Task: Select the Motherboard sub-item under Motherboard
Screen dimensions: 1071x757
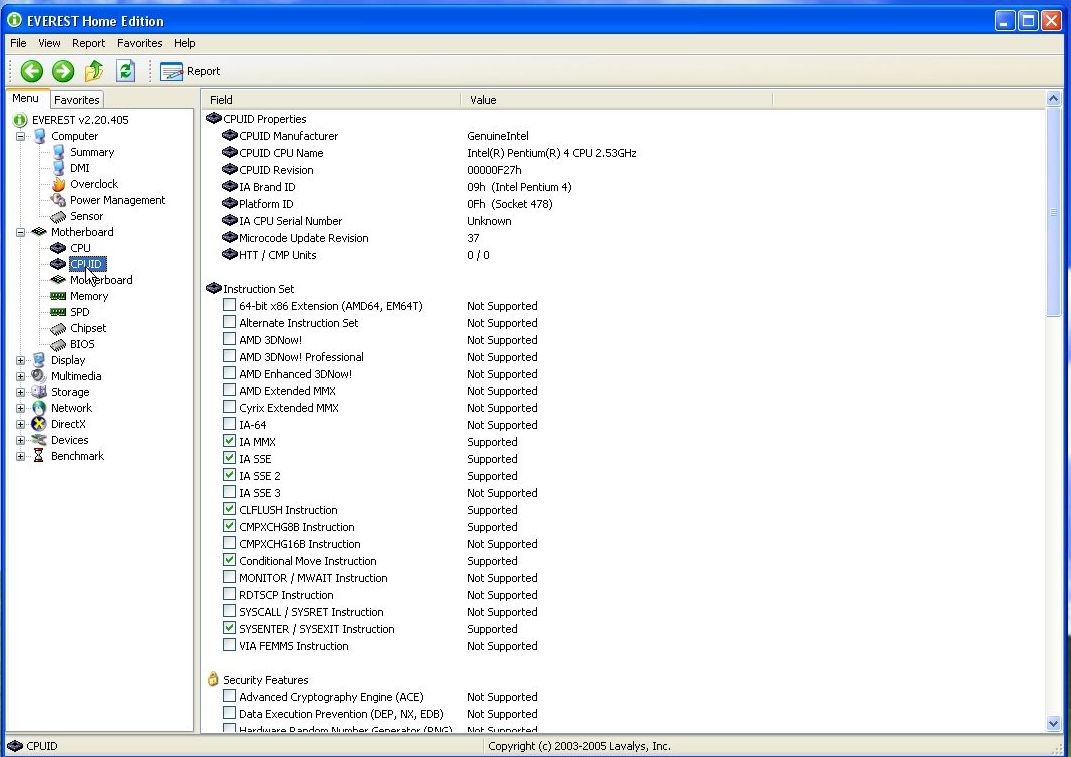Action: pos(101,280)
